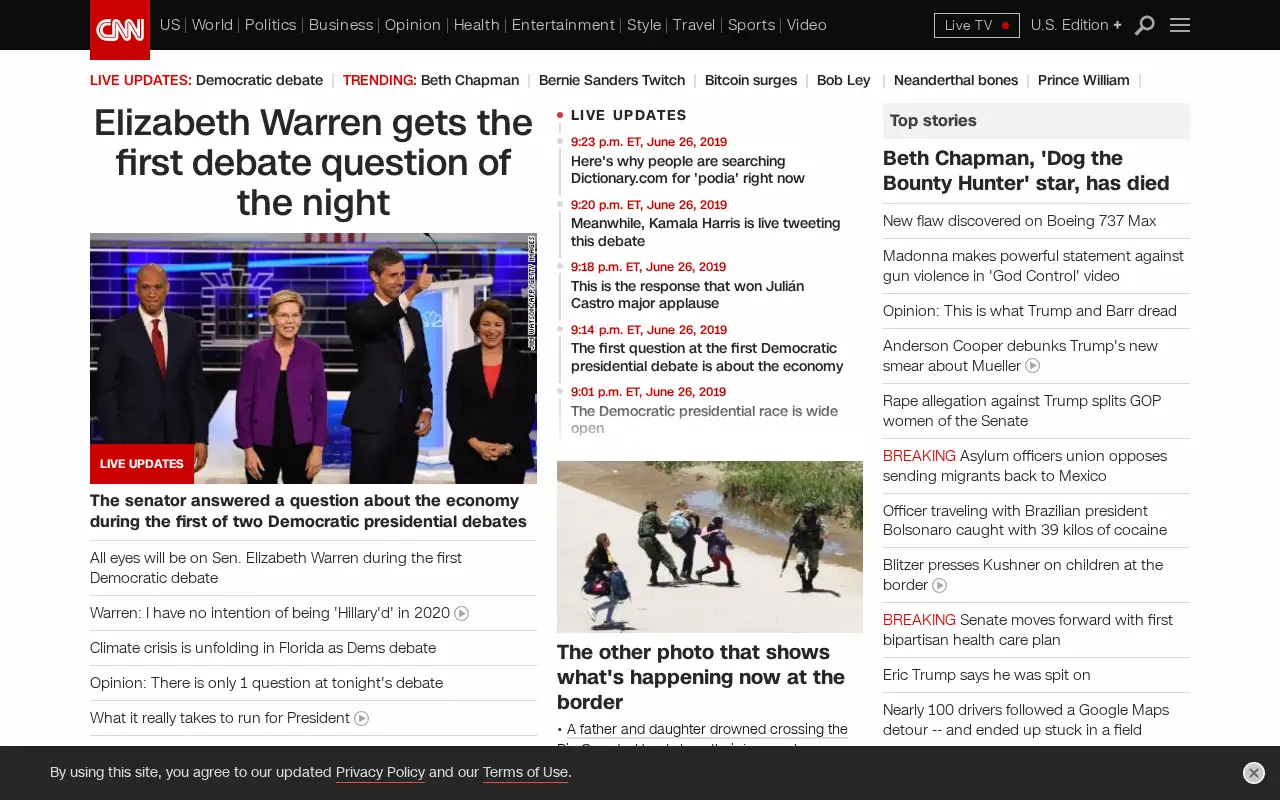This screenshot has height=800, width=1280.
Task: Select Travel in the navigation bar
Action: [x=694, y=25]
